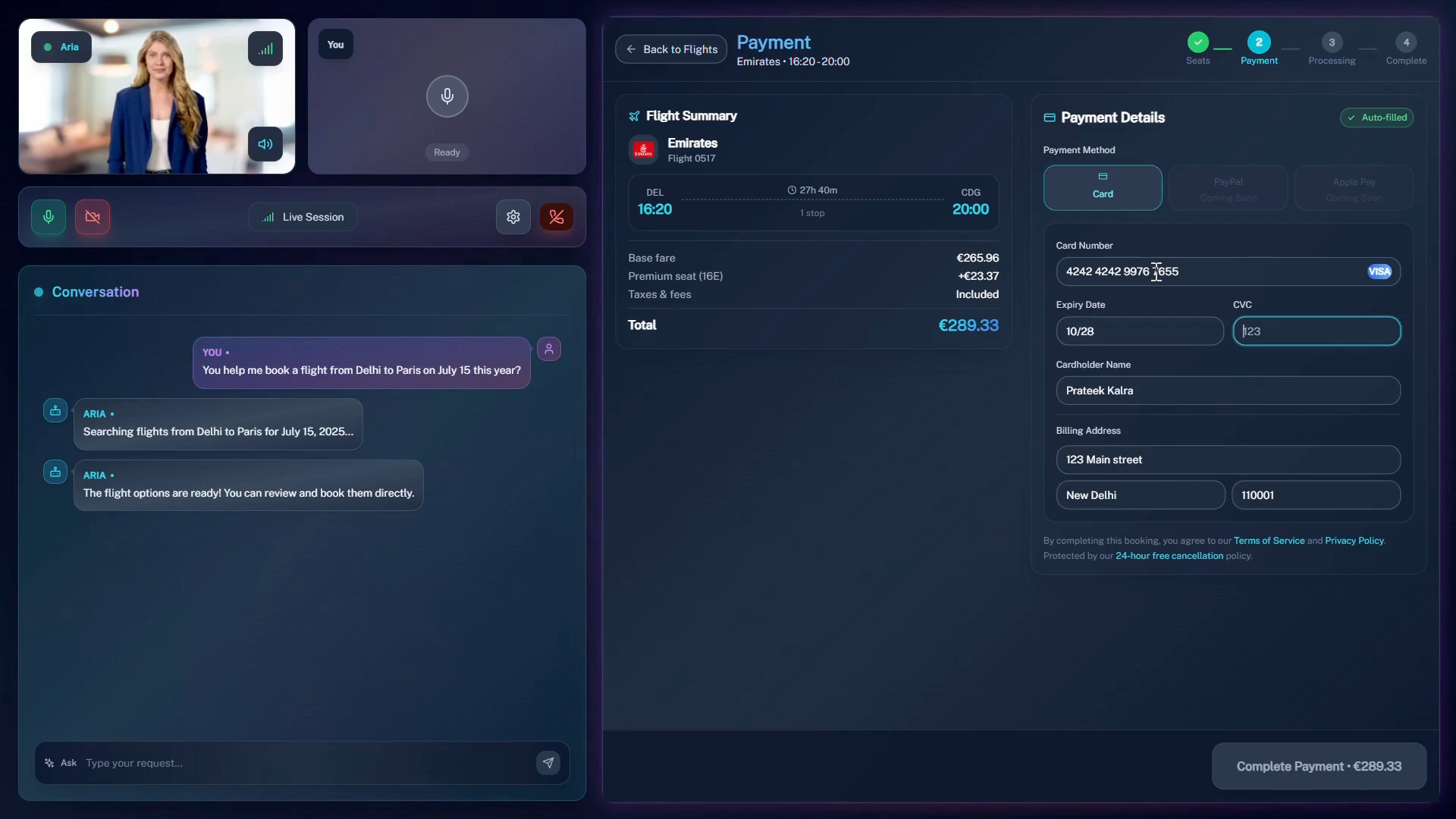Toggle the red camera-off button
The height and width of the screenshot is (819, 1456).
coord(93,217)
